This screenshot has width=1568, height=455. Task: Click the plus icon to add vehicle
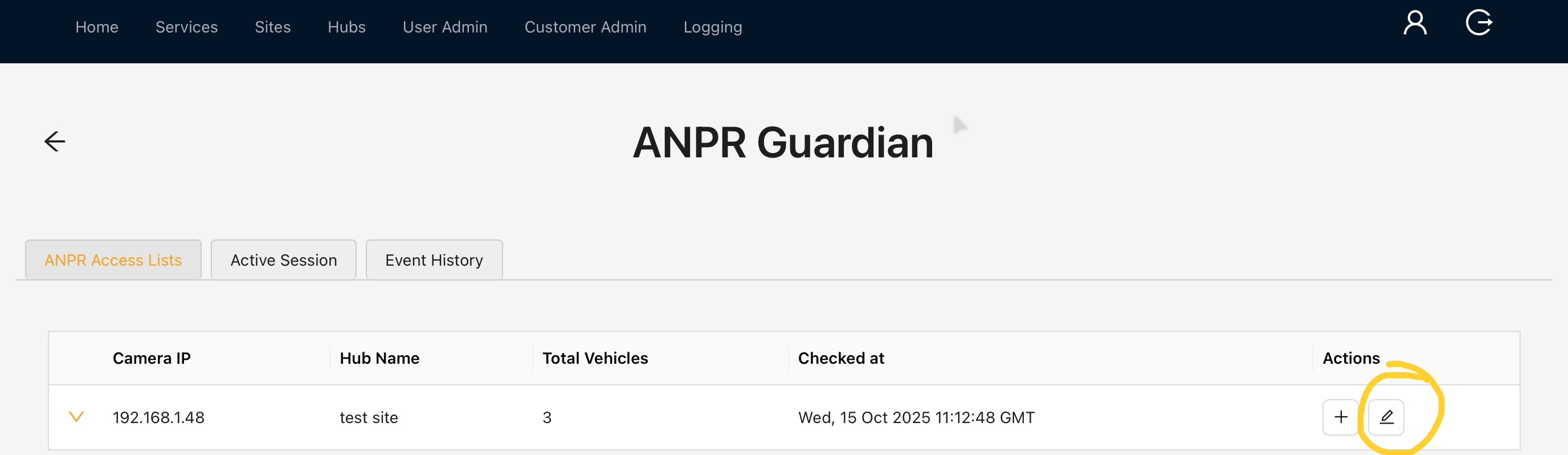point(1340,417)
